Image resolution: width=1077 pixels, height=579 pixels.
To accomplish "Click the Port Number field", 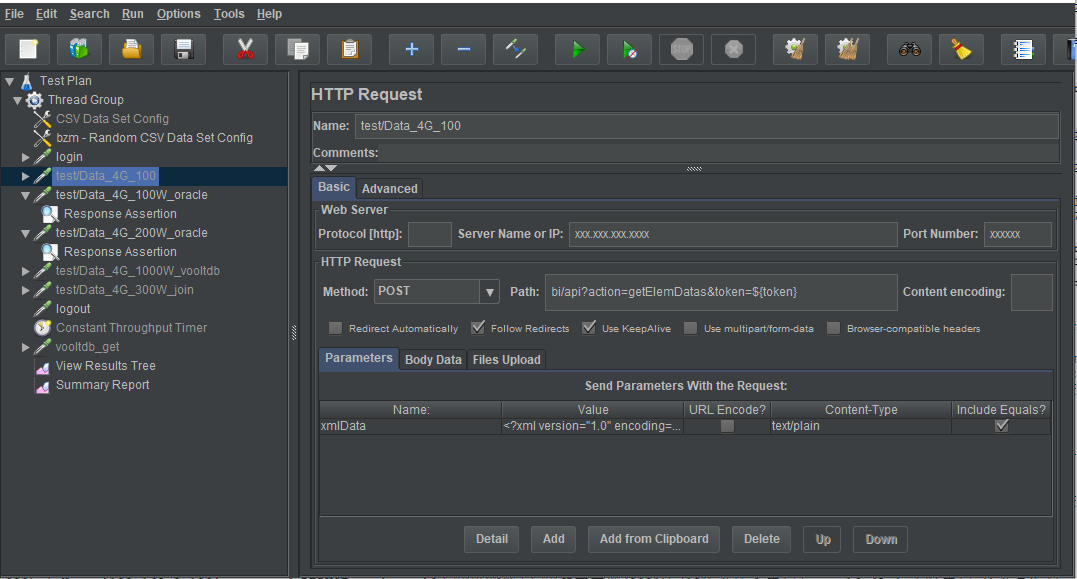I will (x=1018, y=234).
